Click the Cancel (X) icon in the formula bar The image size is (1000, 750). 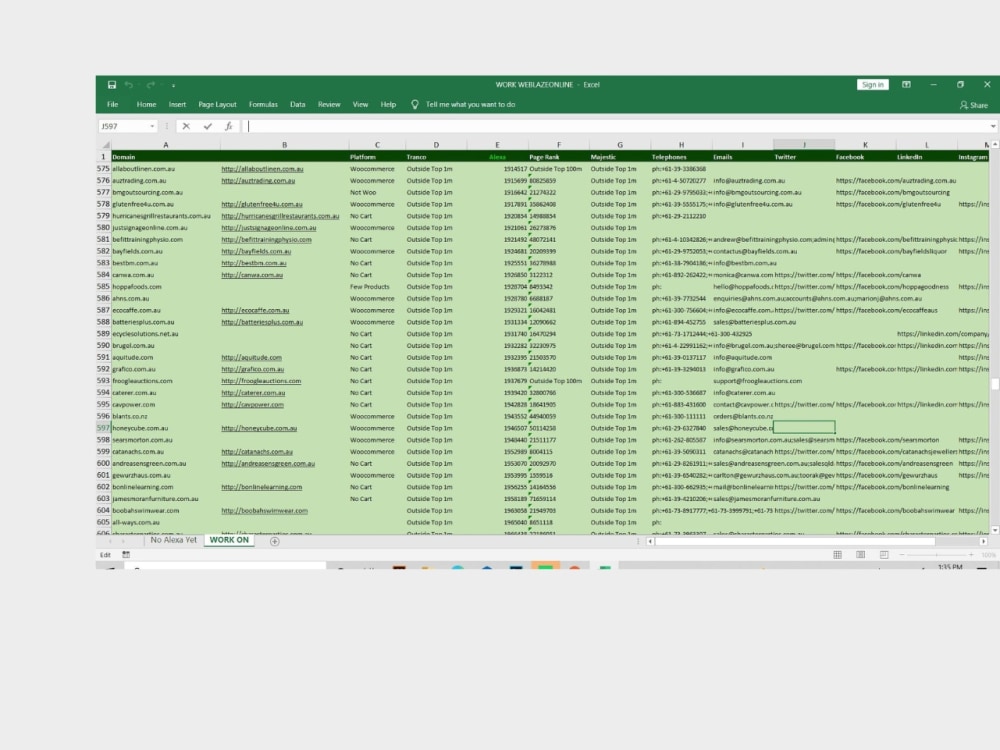186,126
